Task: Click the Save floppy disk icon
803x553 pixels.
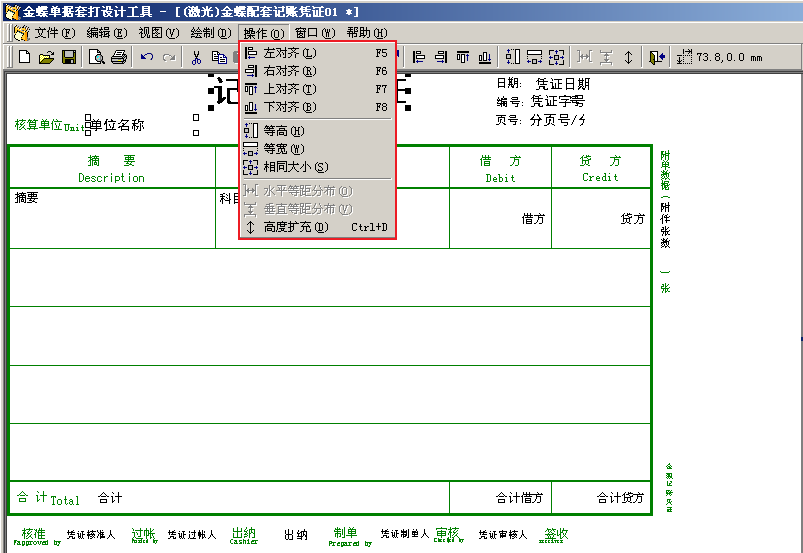Action: point(69,57)
